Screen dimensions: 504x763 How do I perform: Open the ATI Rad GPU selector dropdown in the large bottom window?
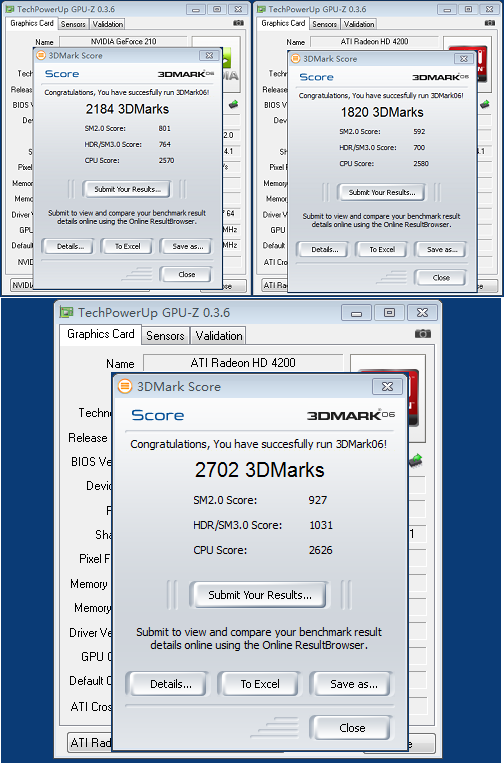pos(90,743)
